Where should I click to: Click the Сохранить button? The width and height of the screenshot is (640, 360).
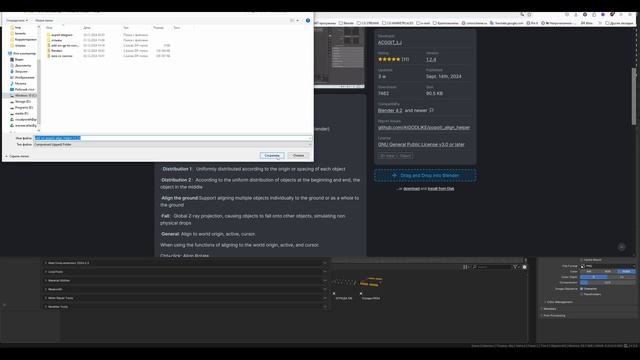click(272, 156)
